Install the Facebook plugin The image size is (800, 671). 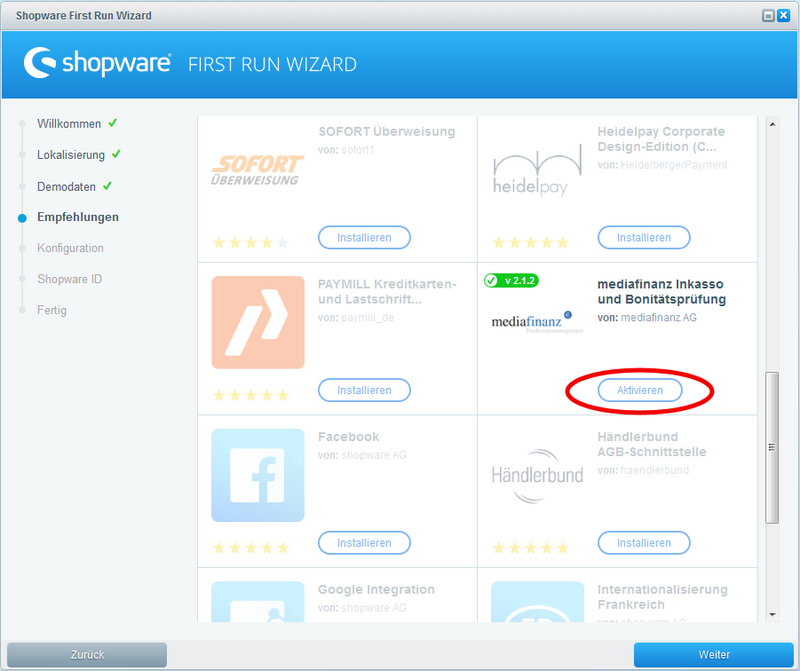364,543
